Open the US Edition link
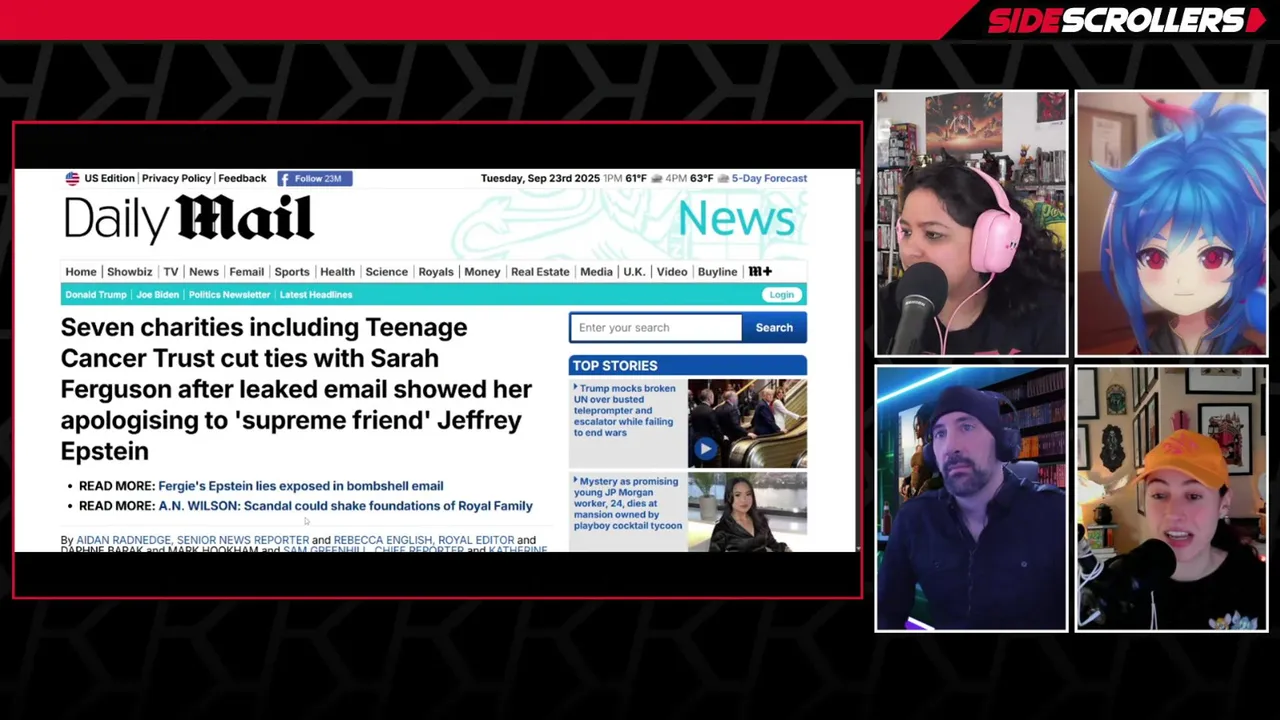Viewport: 1280px width, 720px height. pyautogui.click(x=109, y=178)
